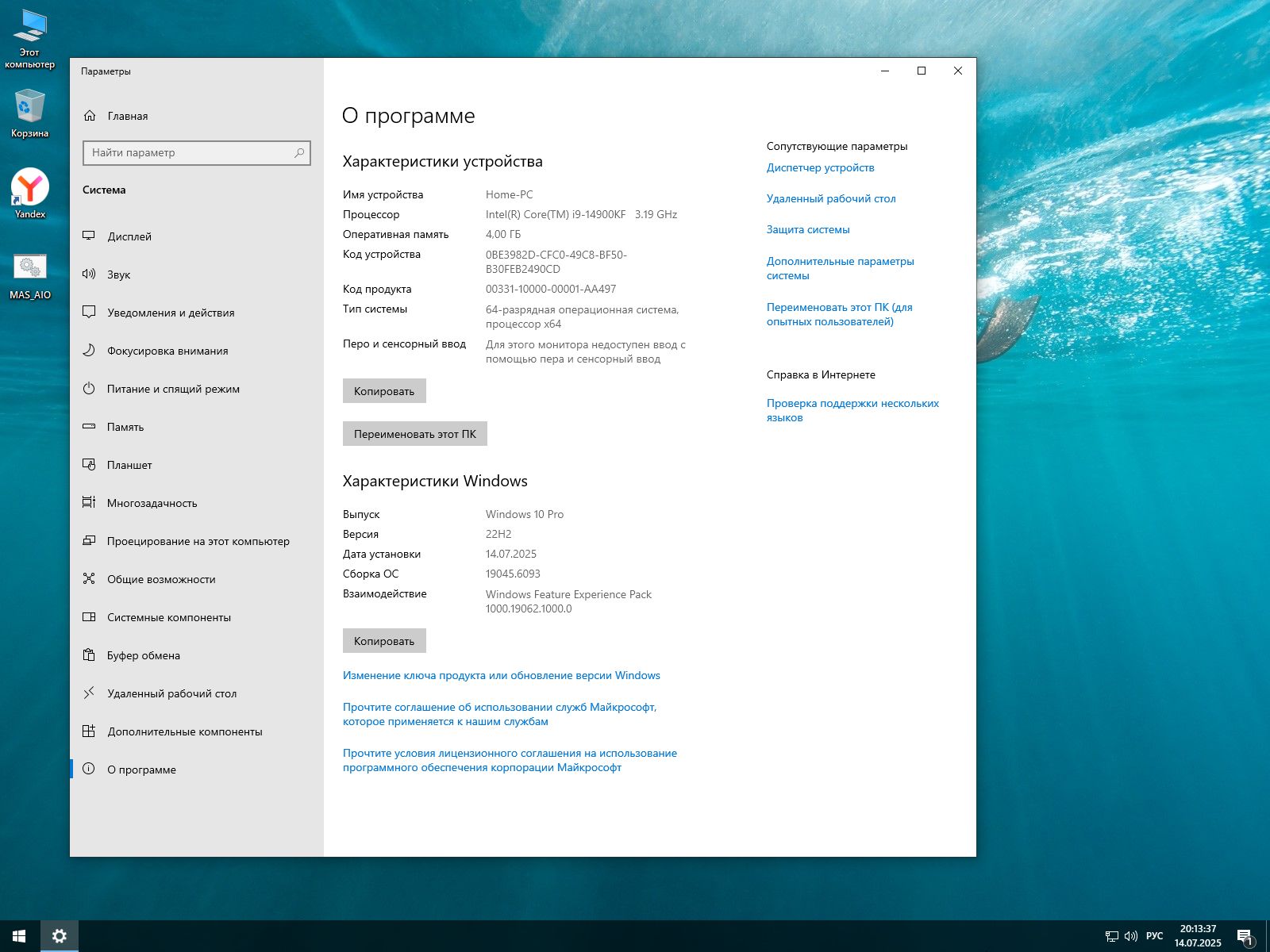The width and height of the screenshot is (1270, 952).
Task: Open the Главная home icon
Action: pos(90,116)
